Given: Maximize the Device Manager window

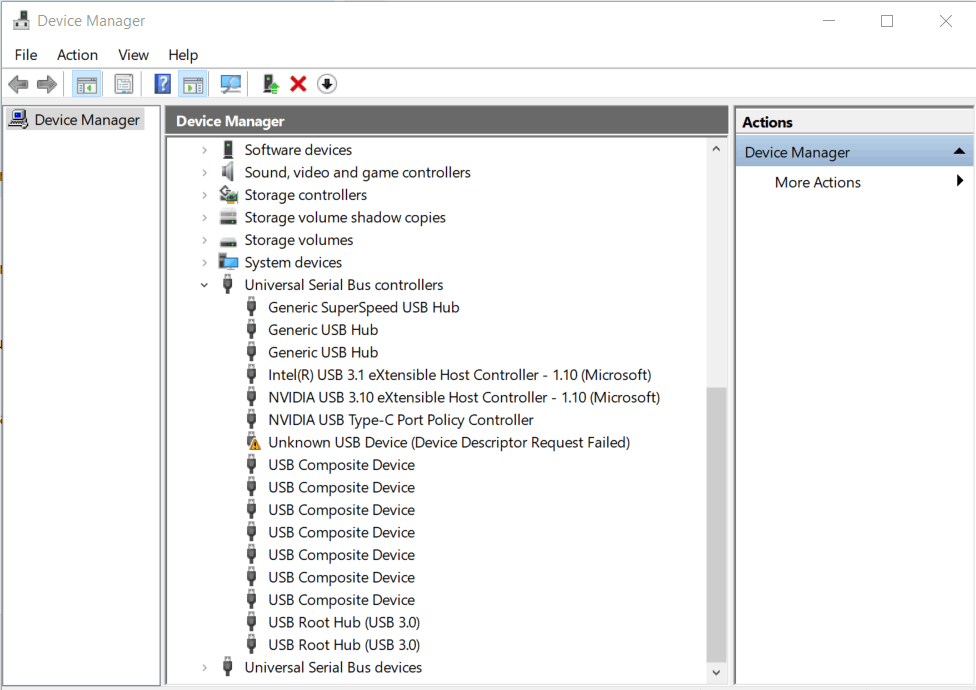Looking at the screenshot, I should [x=887, y=21].
